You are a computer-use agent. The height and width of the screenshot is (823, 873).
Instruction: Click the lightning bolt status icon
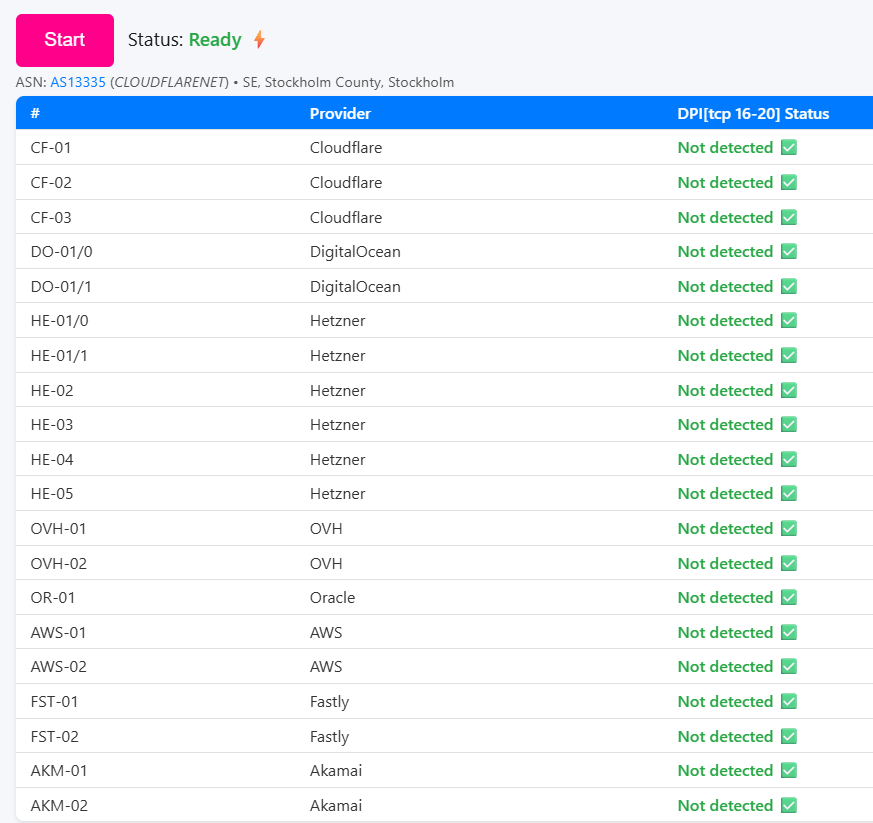pos(259,40)
